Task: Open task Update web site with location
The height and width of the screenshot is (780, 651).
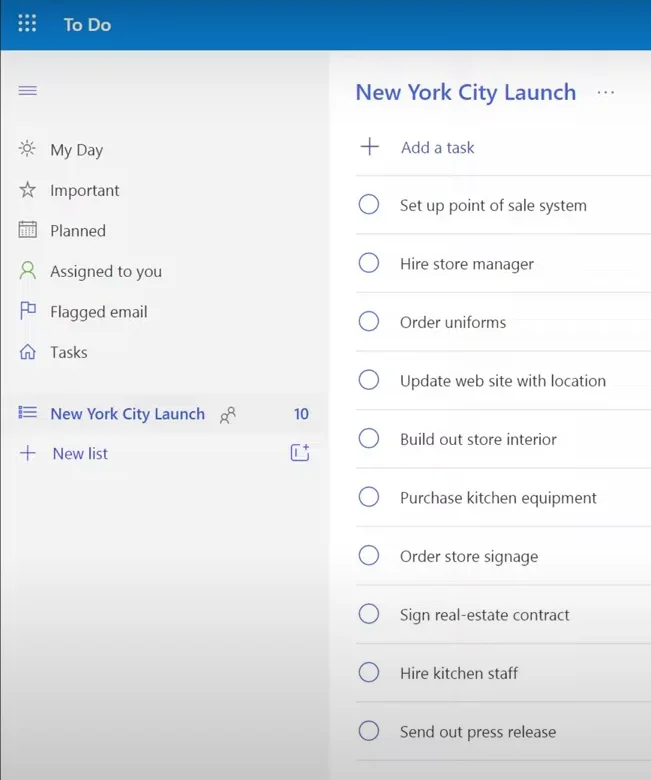Action: [503, 381]
